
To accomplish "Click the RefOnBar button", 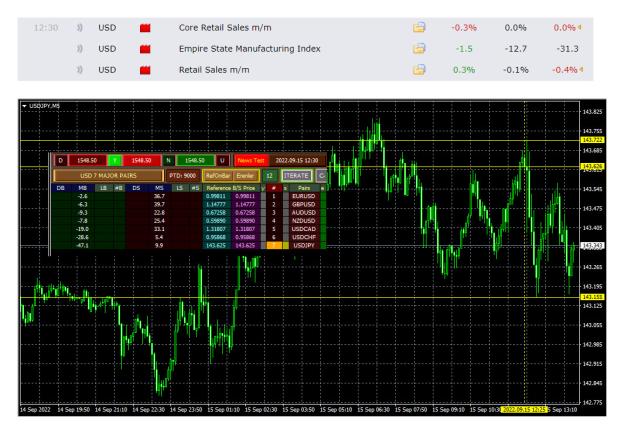I will coord(218,175).
